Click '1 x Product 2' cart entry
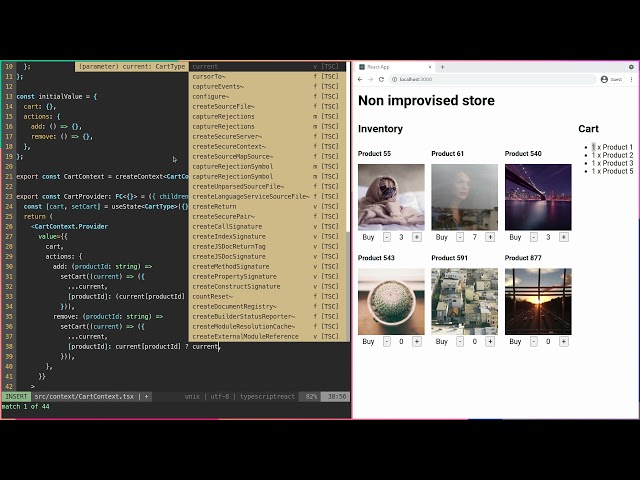The width and height of the screenshot is (640, 480). click(x=612, y=155)
